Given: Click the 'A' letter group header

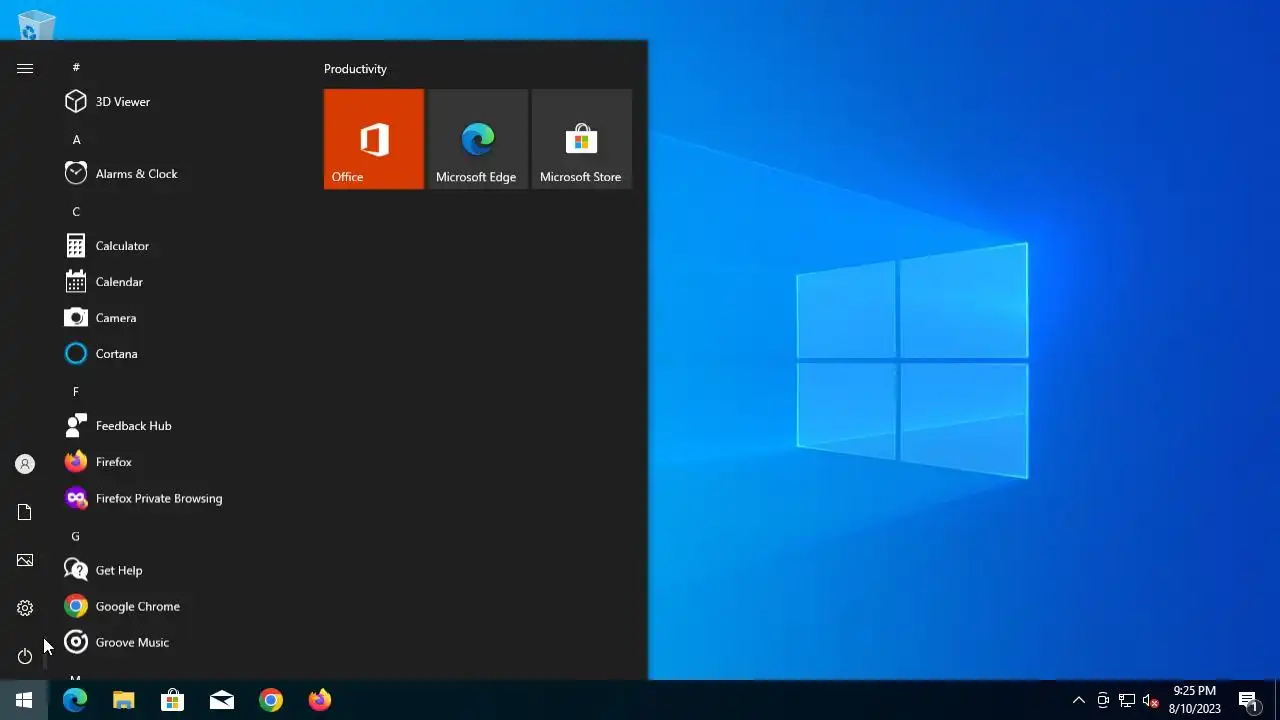Looking at the screenshot, I should pos(76,140).
